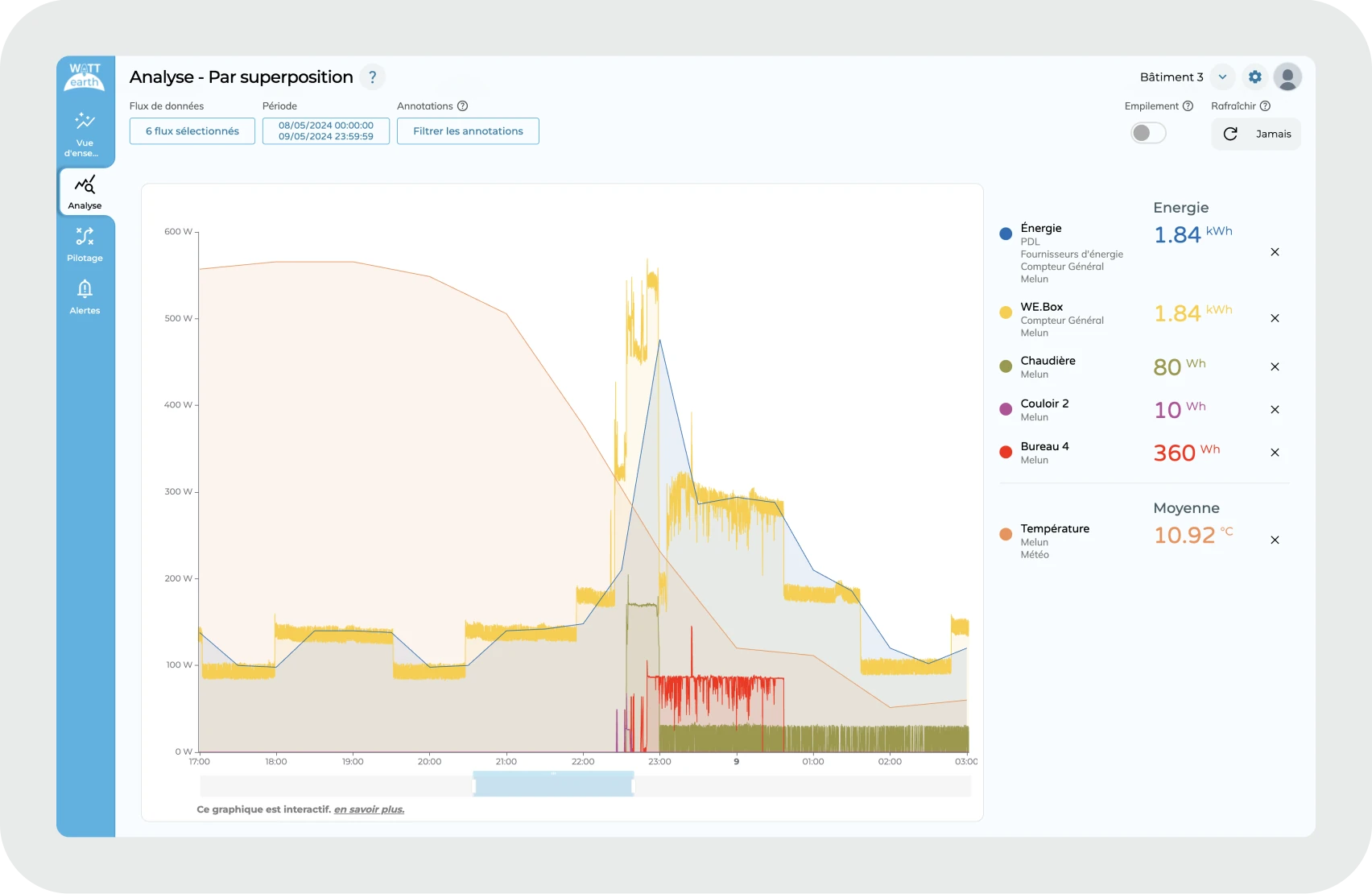Click the Couloir 2 legend label
The height and width of the screenshot is (894, 1372).
point(1045,404)
